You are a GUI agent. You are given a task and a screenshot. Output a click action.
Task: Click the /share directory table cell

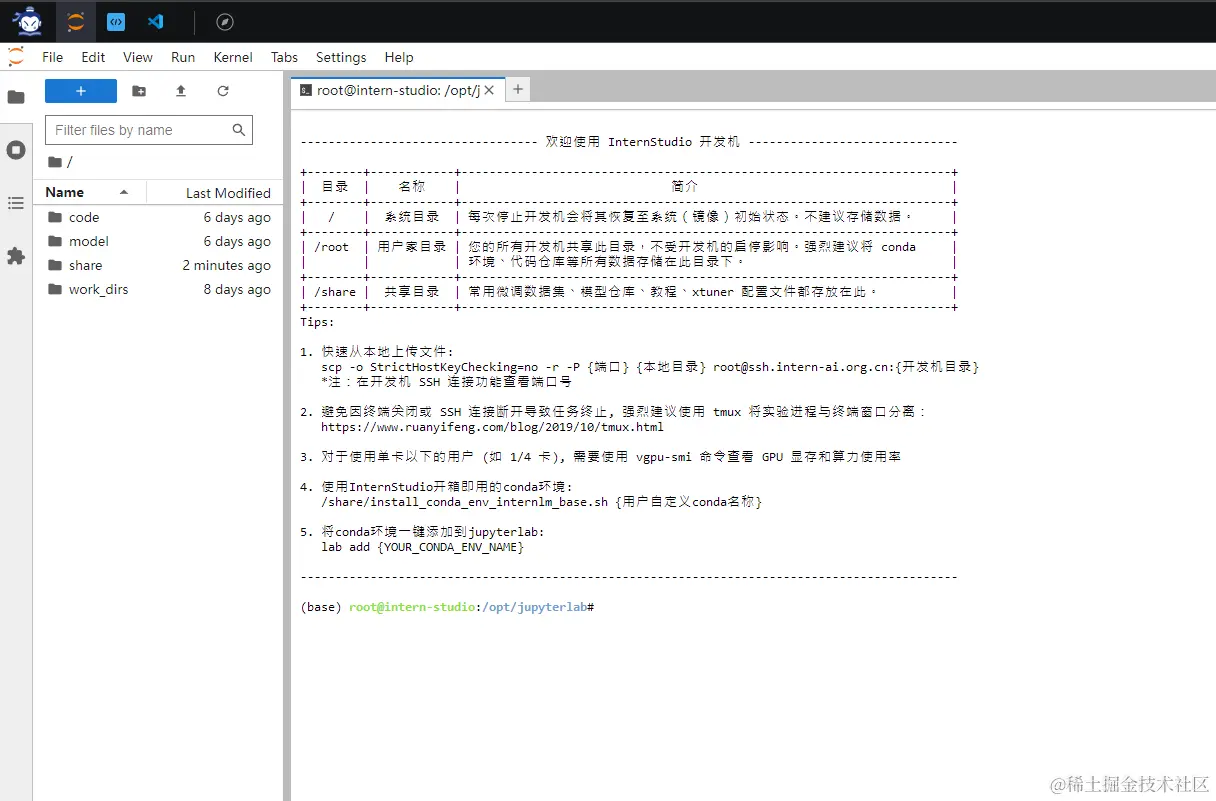point(335,292)
